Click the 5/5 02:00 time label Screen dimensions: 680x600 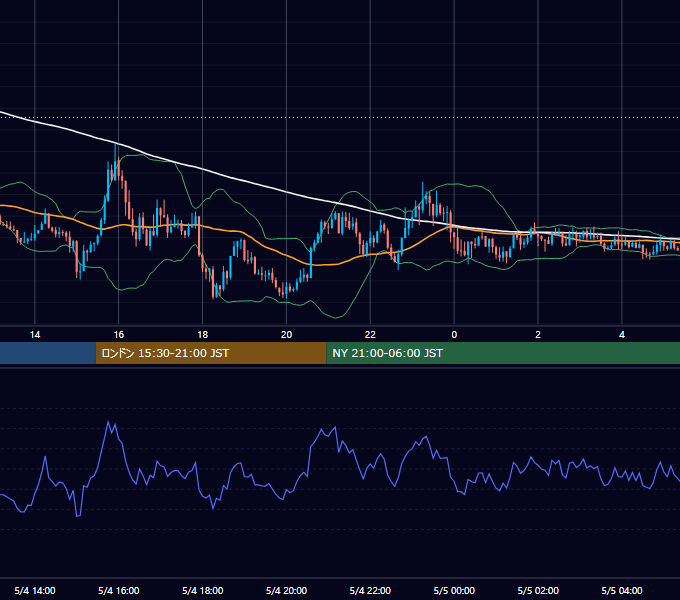(x=538, y=590)
